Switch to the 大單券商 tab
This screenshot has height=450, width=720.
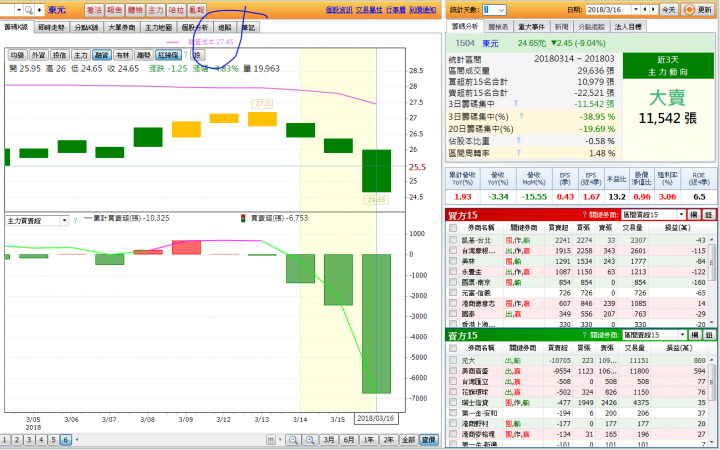(122, 28)
